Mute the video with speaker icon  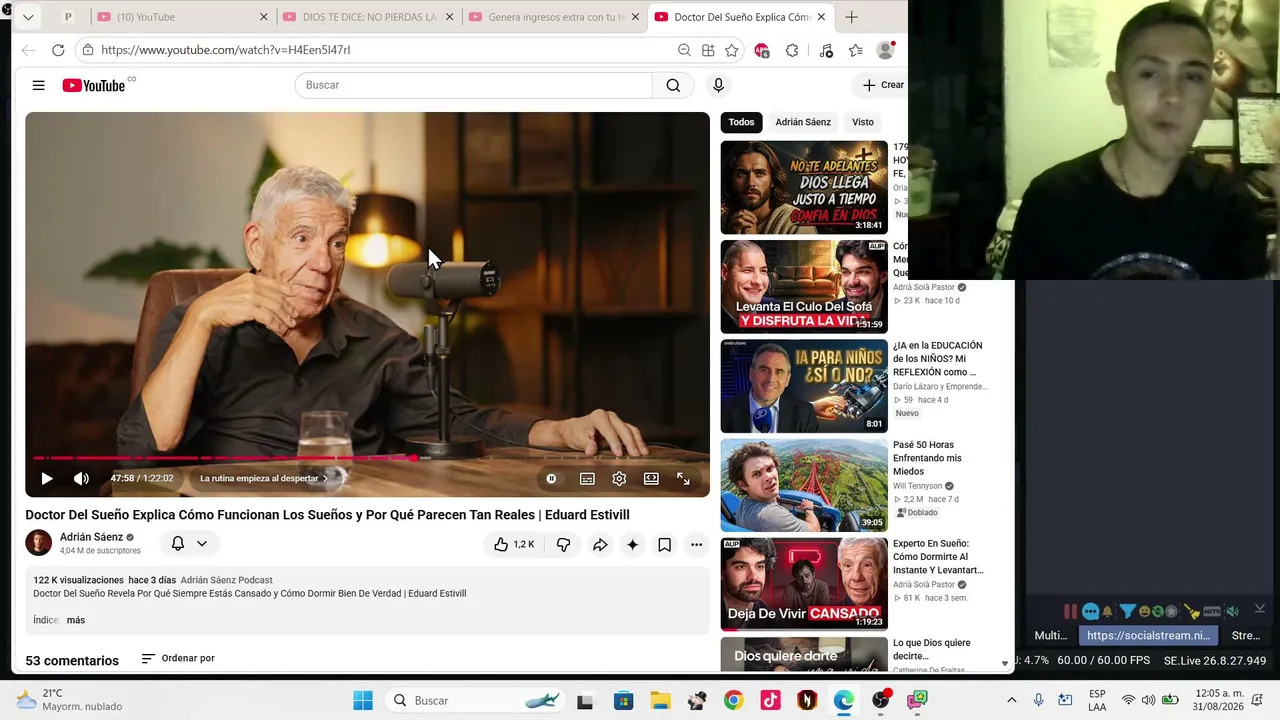[81, 478]
